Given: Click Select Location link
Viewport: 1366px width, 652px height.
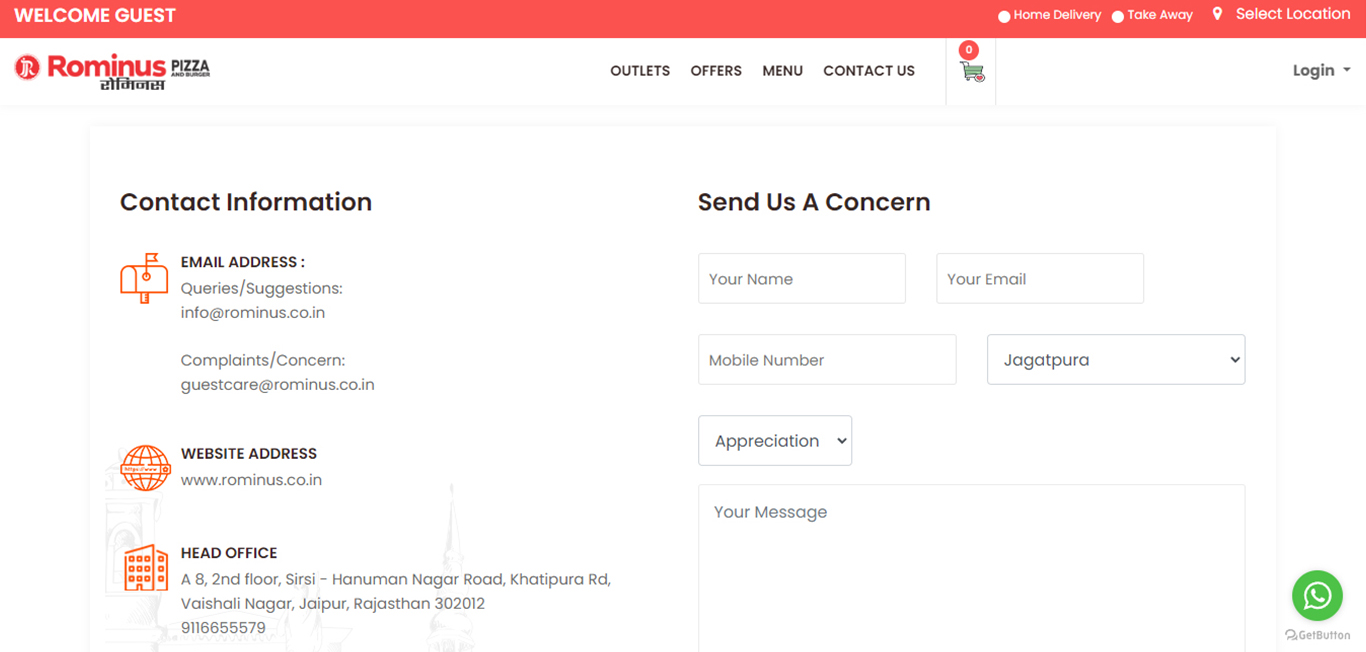Looking at the screenshot, I should click(x=1292, y=14).
